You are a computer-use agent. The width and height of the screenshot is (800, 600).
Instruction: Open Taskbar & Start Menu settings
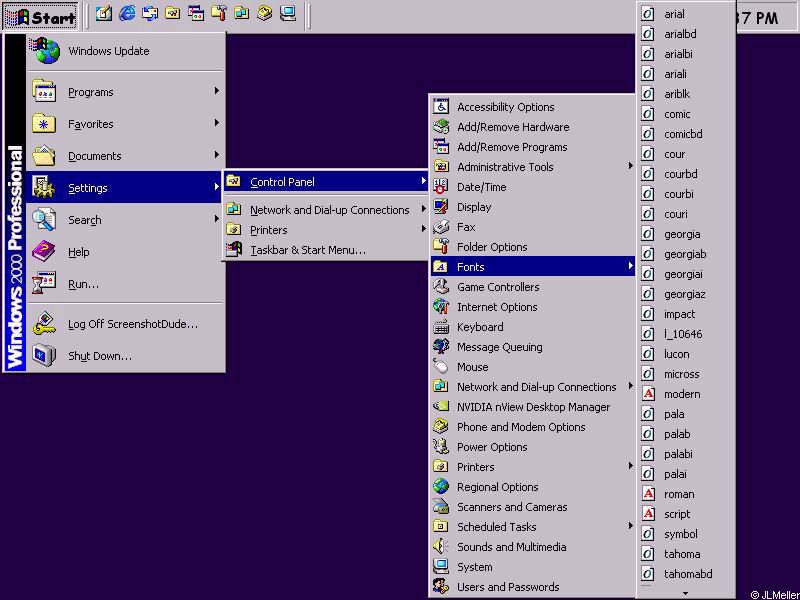click(326, 250)
